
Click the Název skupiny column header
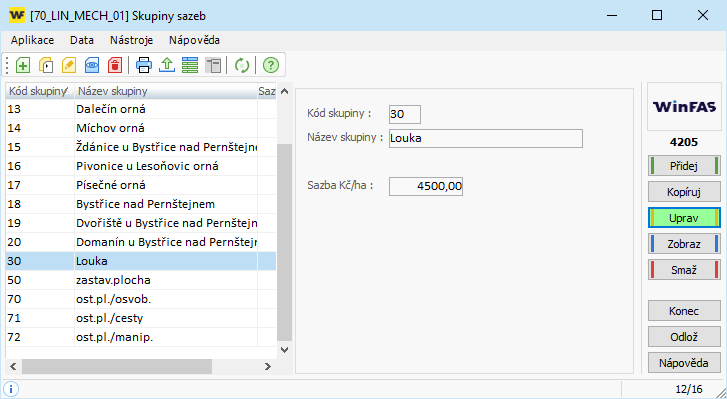tap(166, 91)
